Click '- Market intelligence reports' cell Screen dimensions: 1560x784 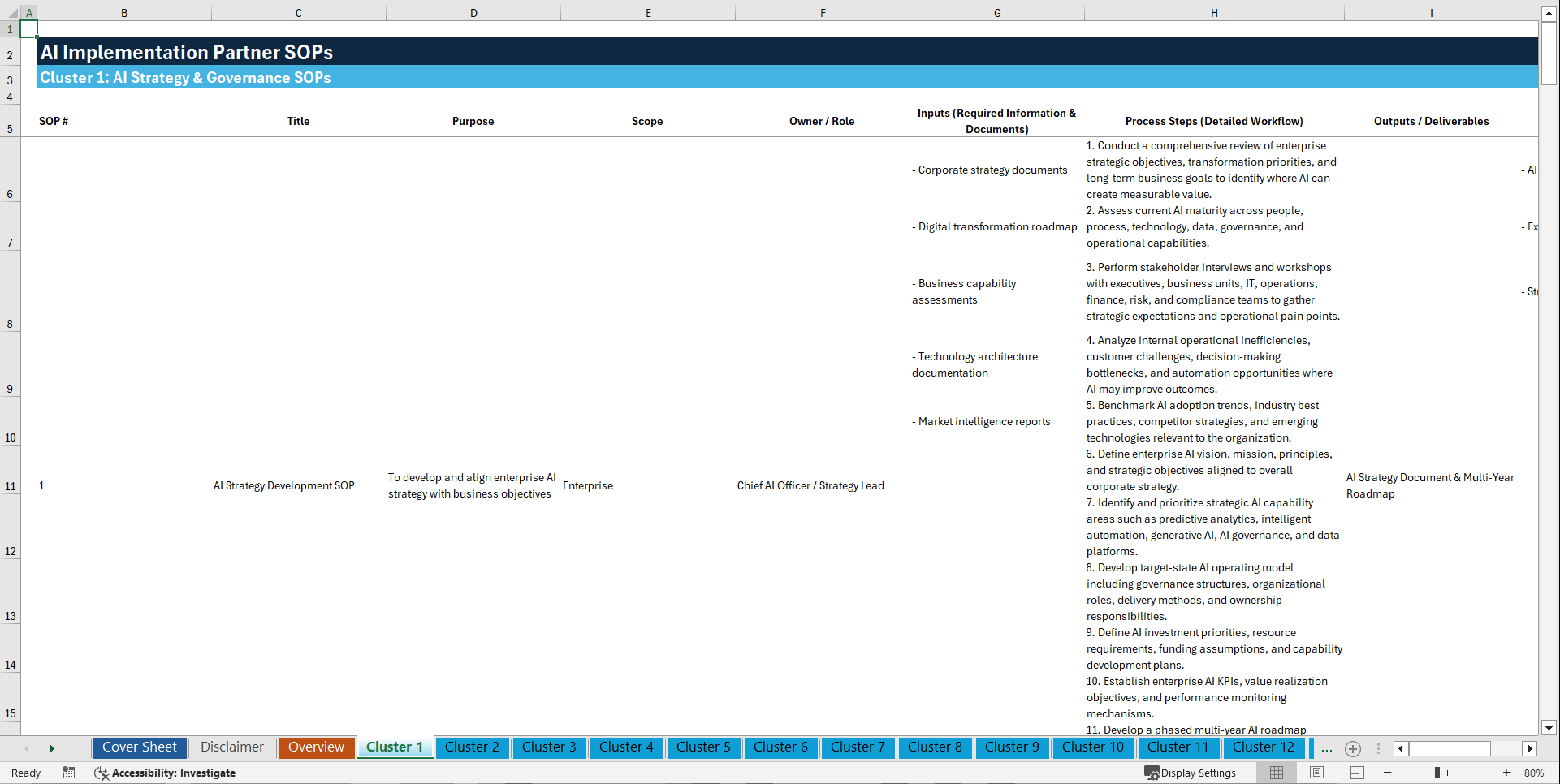pyautogui.click(x=981, y=421)
